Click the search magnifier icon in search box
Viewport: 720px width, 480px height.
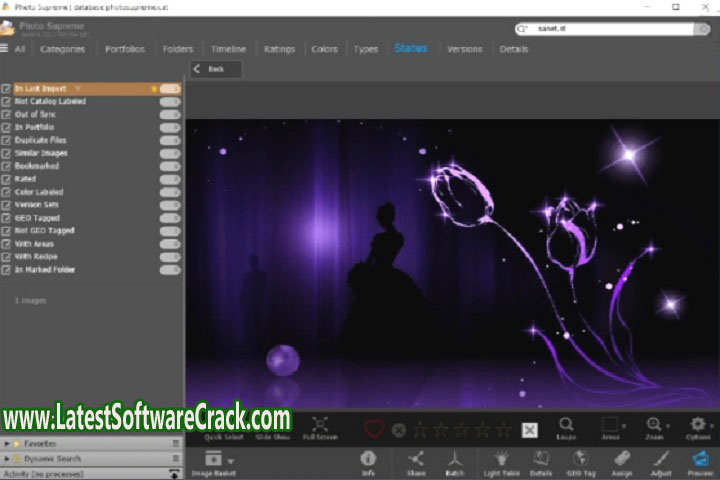(x=522, y=29)
